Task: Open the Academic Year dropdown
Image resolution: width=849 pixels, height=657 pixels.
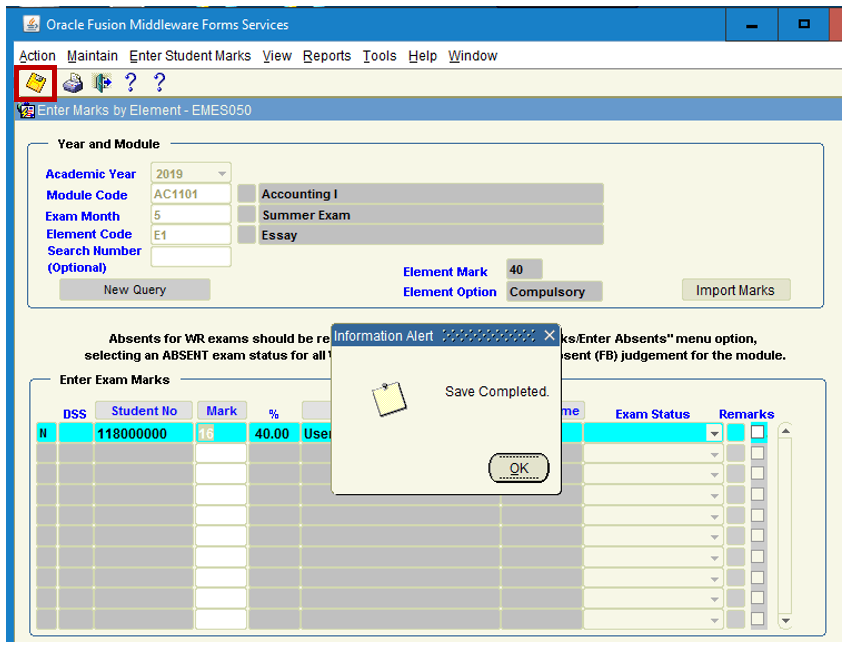Action: point(221,174)
